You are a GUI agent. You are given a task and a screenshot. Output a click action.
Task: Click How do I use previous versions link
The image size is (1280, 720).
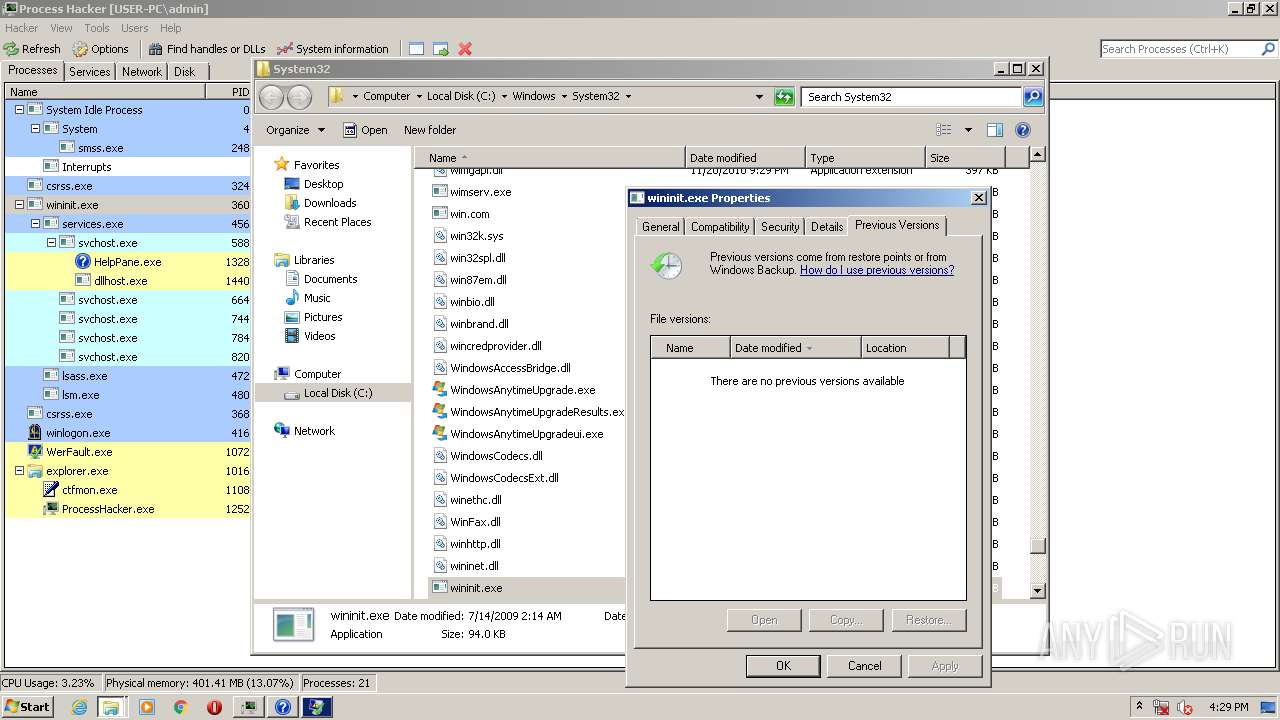pyautogui.click(x=877, y=270)
